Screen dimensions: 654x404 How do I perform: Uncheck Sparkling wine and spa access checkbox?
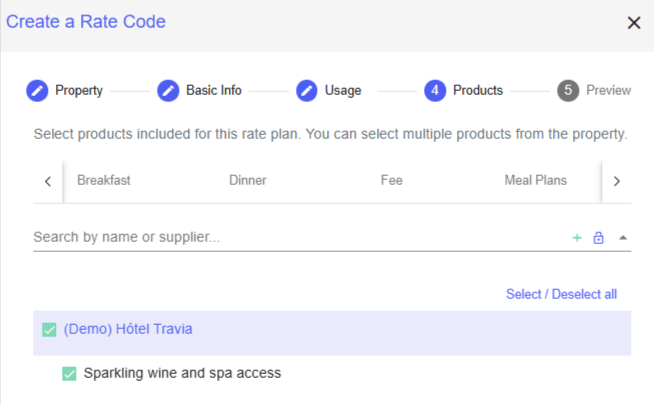[69, 374]
